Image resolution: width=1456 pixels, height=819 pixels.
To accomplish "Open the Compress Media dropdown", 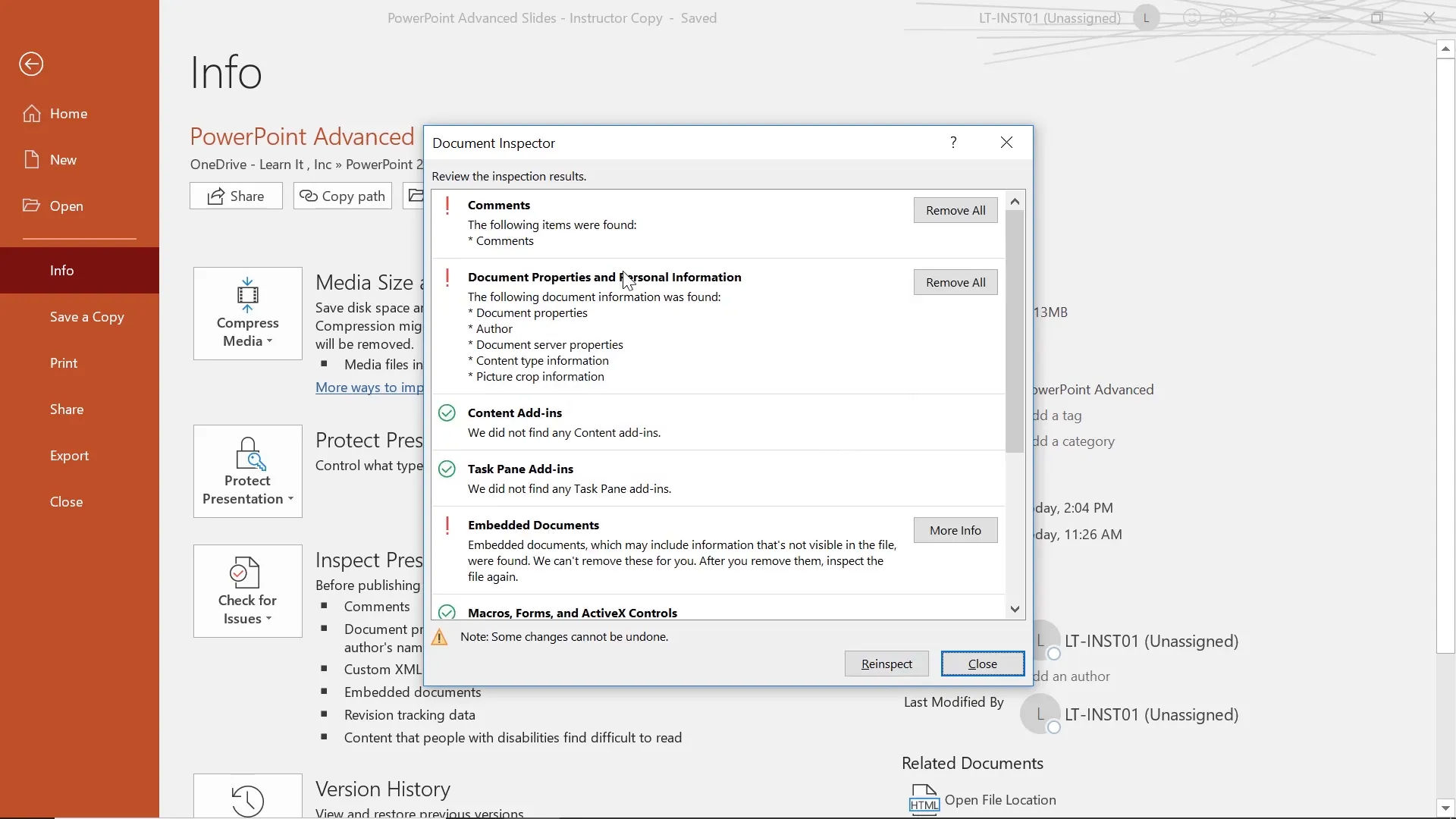I will click(x=248, y=314).
